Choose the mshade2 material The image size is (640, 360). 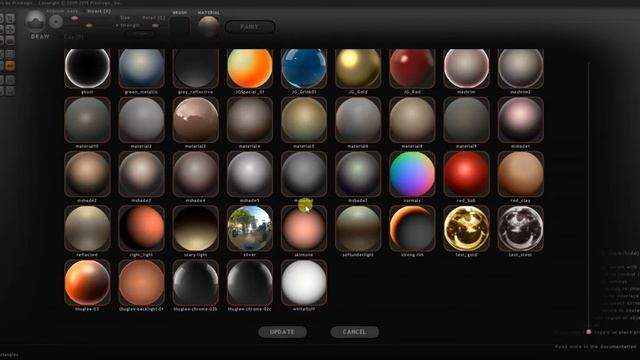[x=87, y=174]
